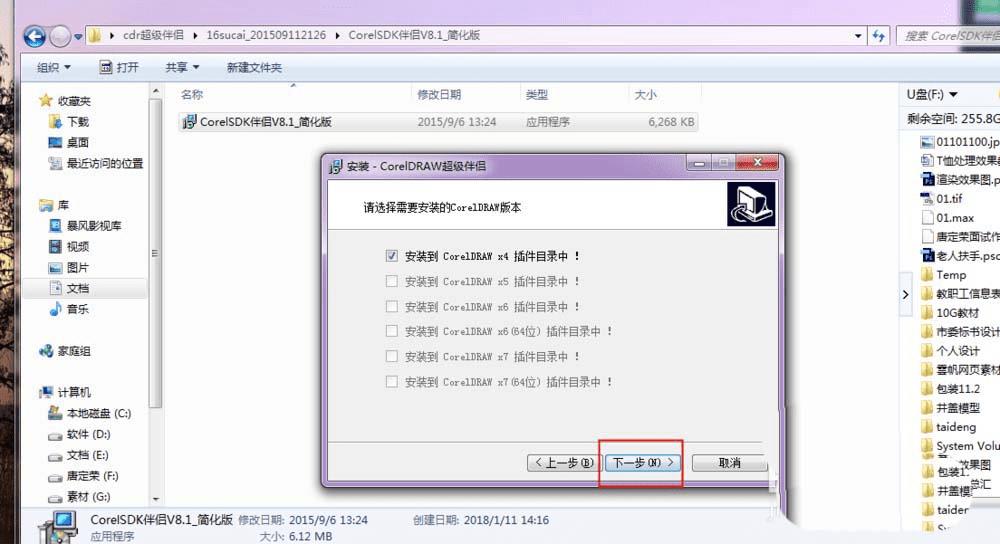
Task: Open 老人扶手.psd file in U盘 panel
Action: (x=960, y=256)
